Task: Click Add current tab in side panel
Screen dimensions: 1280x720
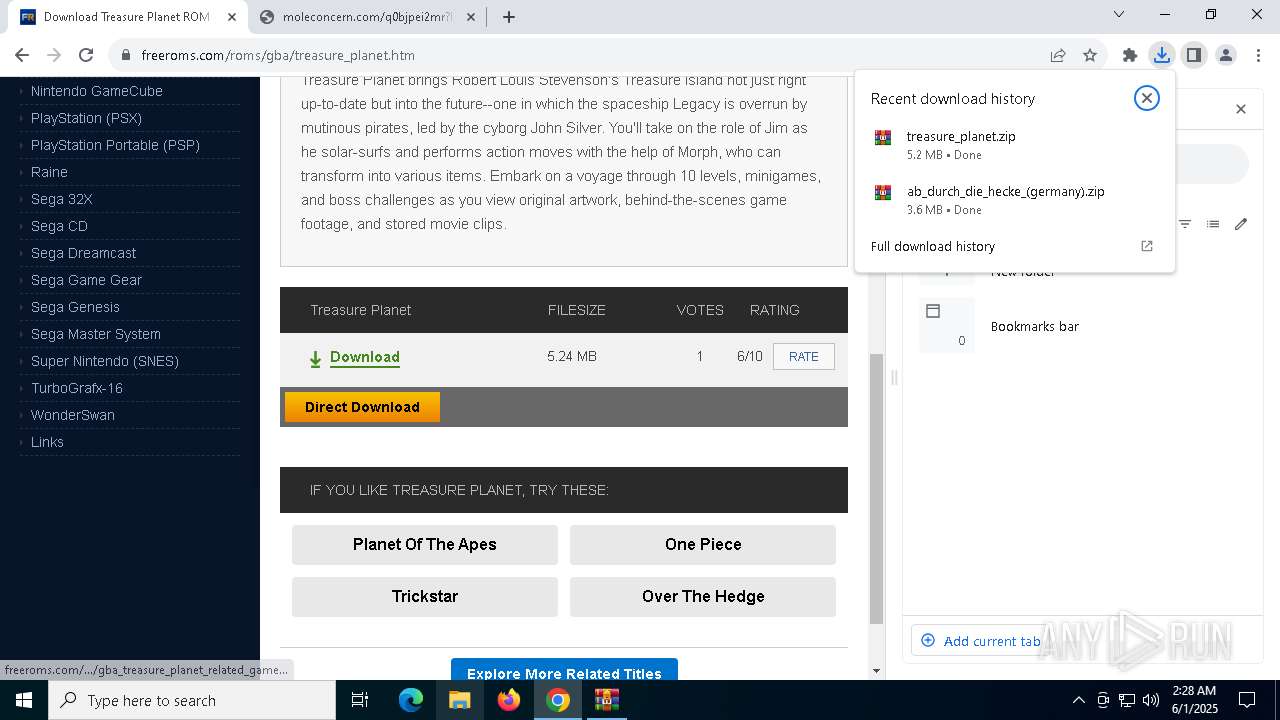Action: click(x=980, y=641)
